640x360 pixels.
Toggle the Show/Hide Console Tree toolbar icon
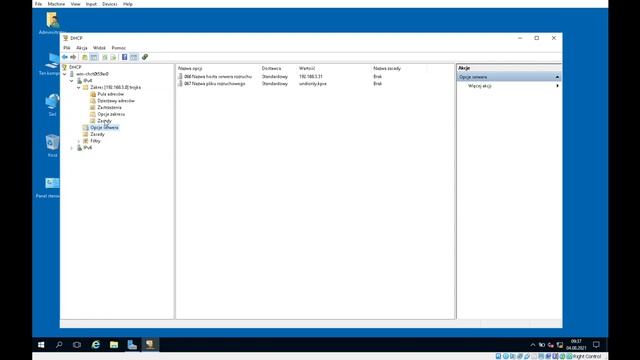[x=94, y=57]
